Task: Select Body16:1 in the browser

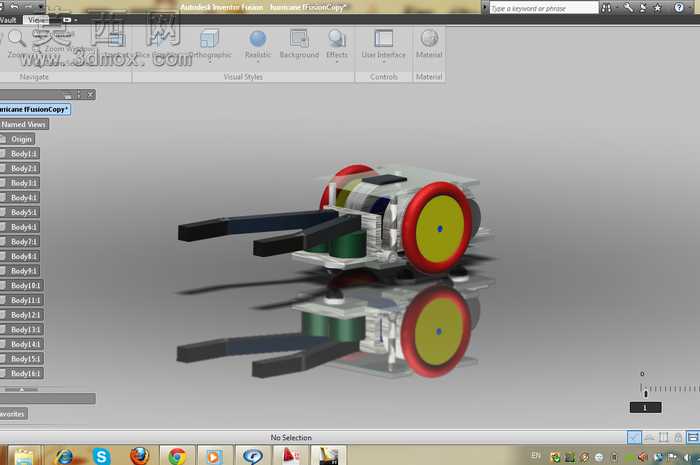Action: (x=21, y=374)
